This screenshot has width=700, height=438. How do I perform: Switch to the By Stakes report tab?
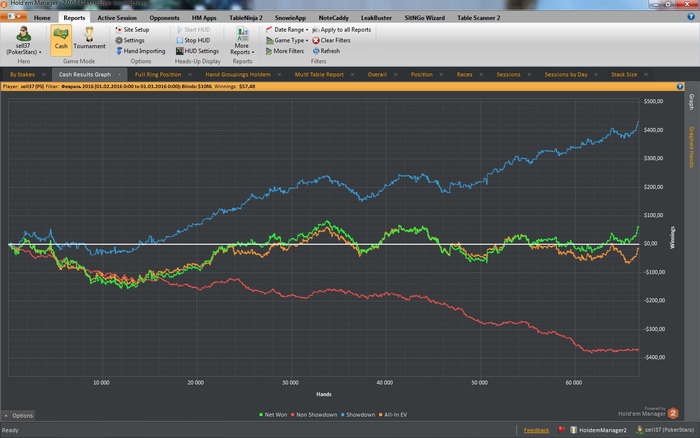[x=22, y=75]
